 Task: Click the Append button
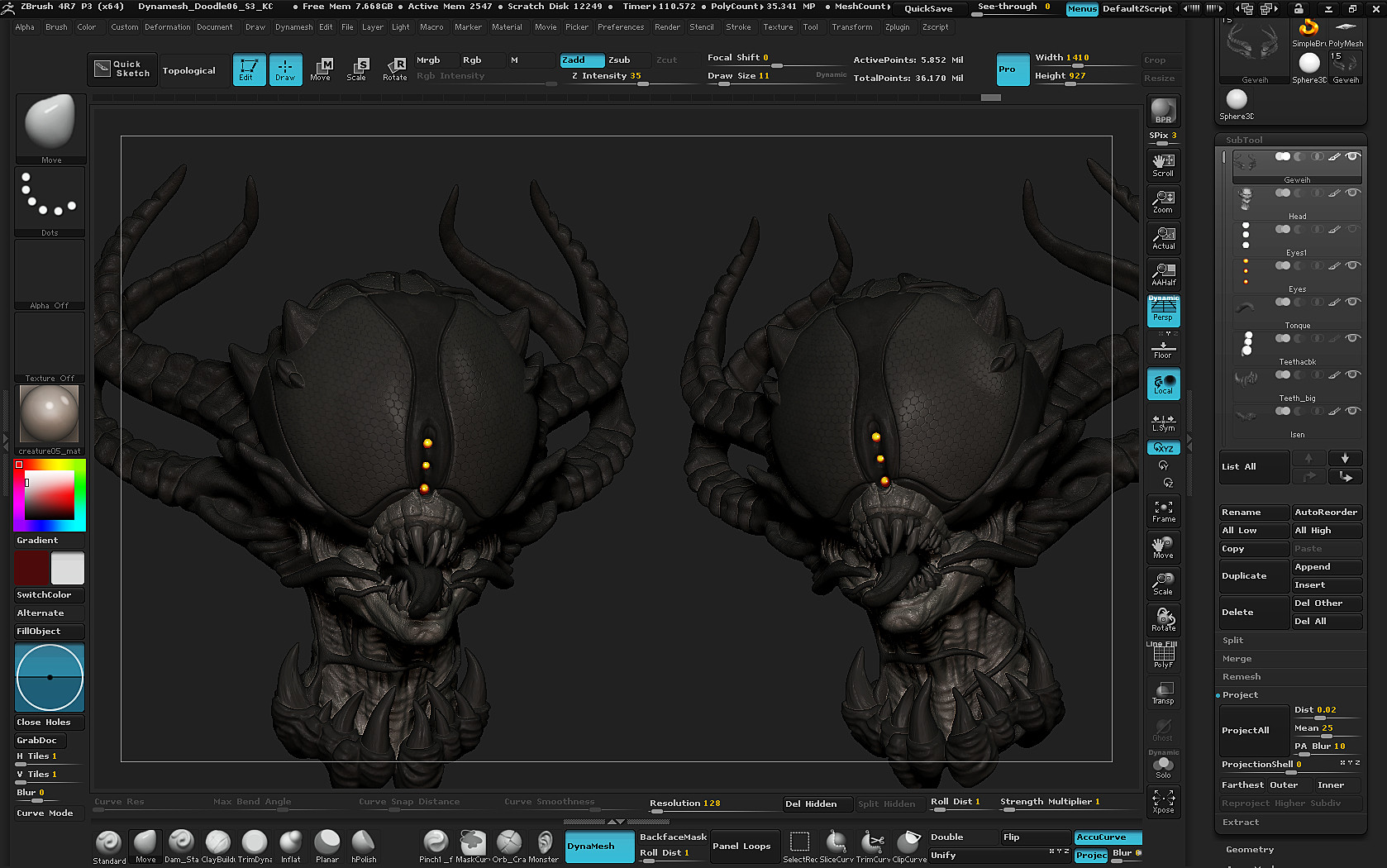point(1327,567)
